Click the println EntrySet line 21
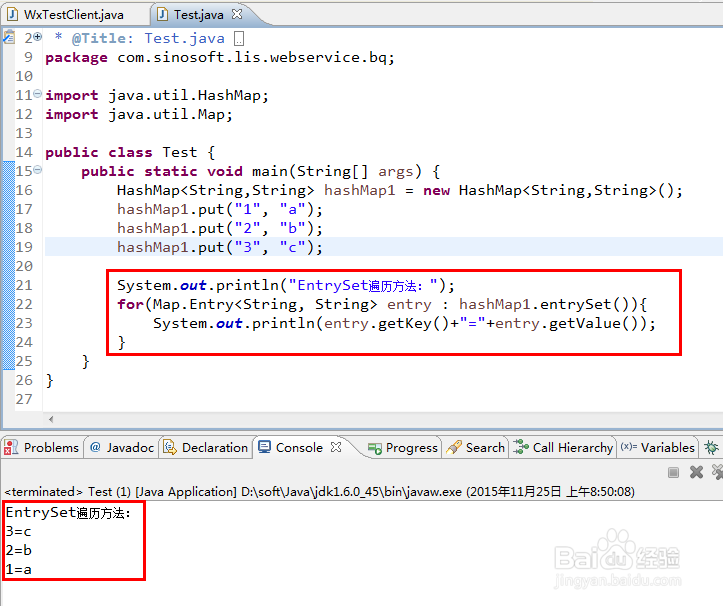The image size is (723, 606). 286,285
